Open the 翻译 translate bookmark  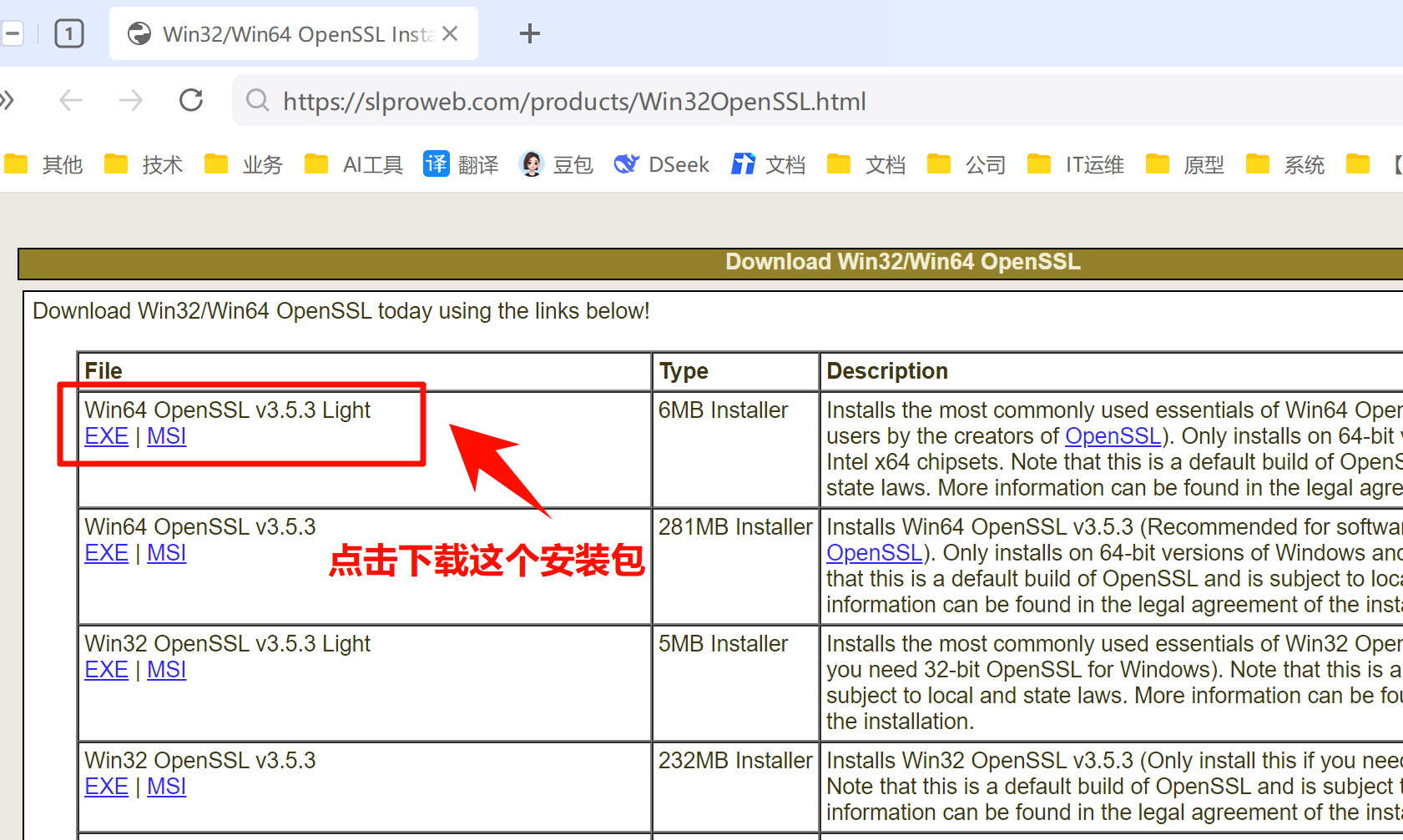[461, 164]
